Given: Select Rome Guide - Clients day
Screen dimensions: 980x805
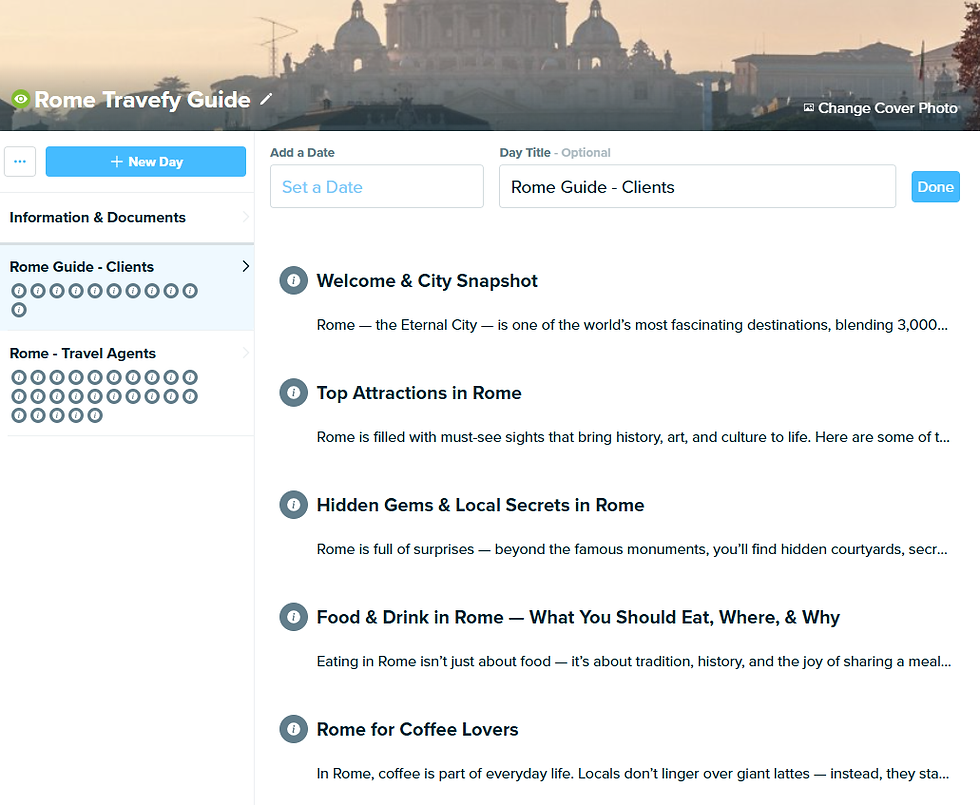Looking at the screenshot, I should coord(81,267).
